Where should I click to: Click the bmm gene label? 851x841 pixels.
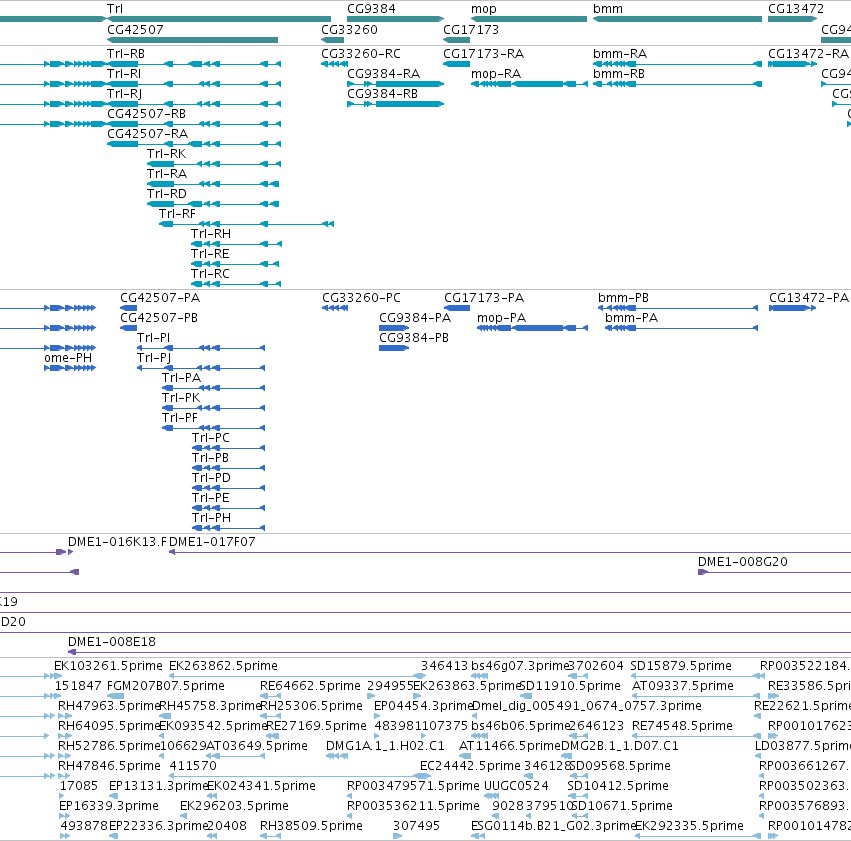(608, 9)
